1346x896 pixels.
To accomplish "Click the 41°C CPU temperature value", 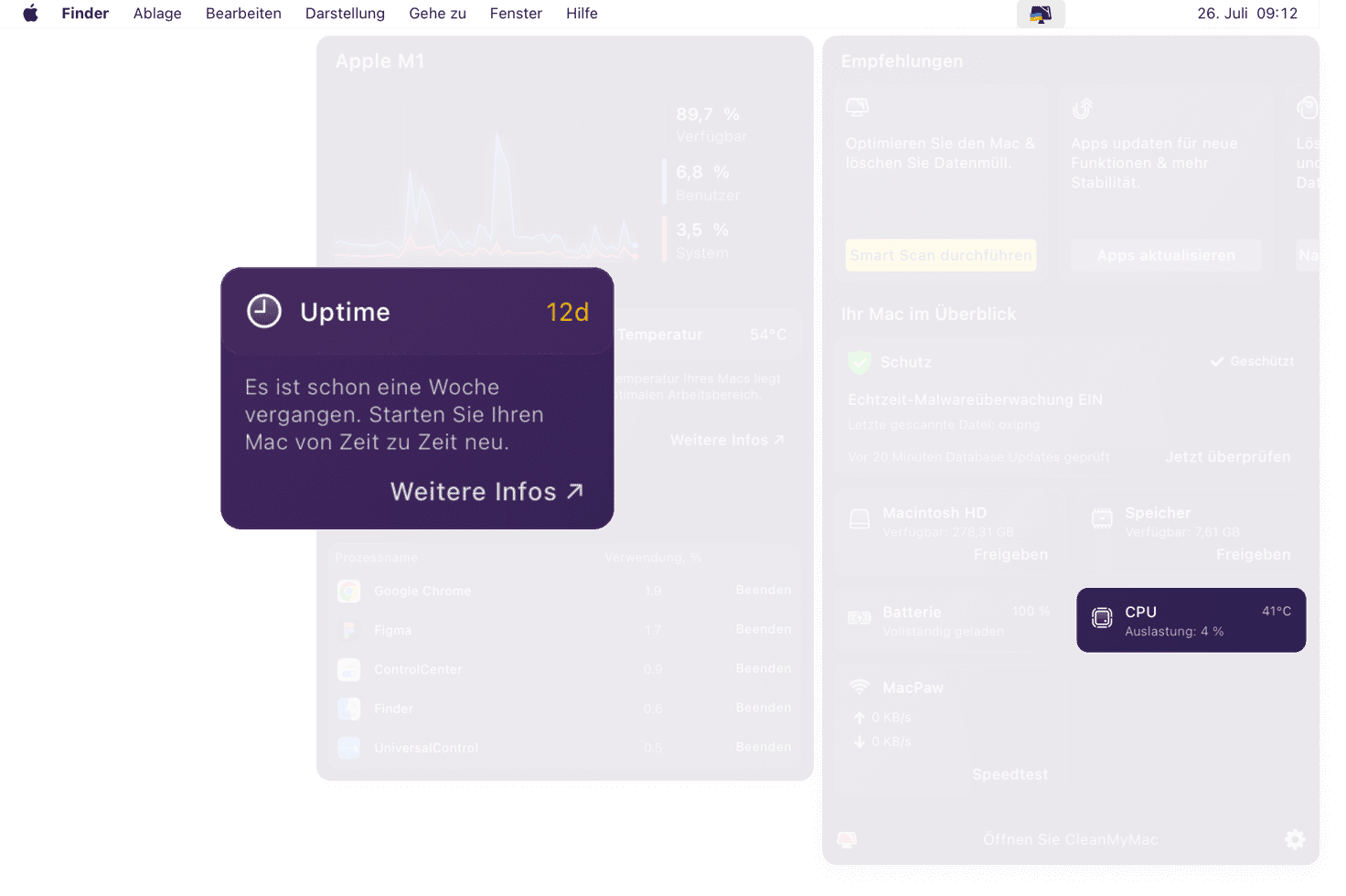I will click(x=1277, y=611).
